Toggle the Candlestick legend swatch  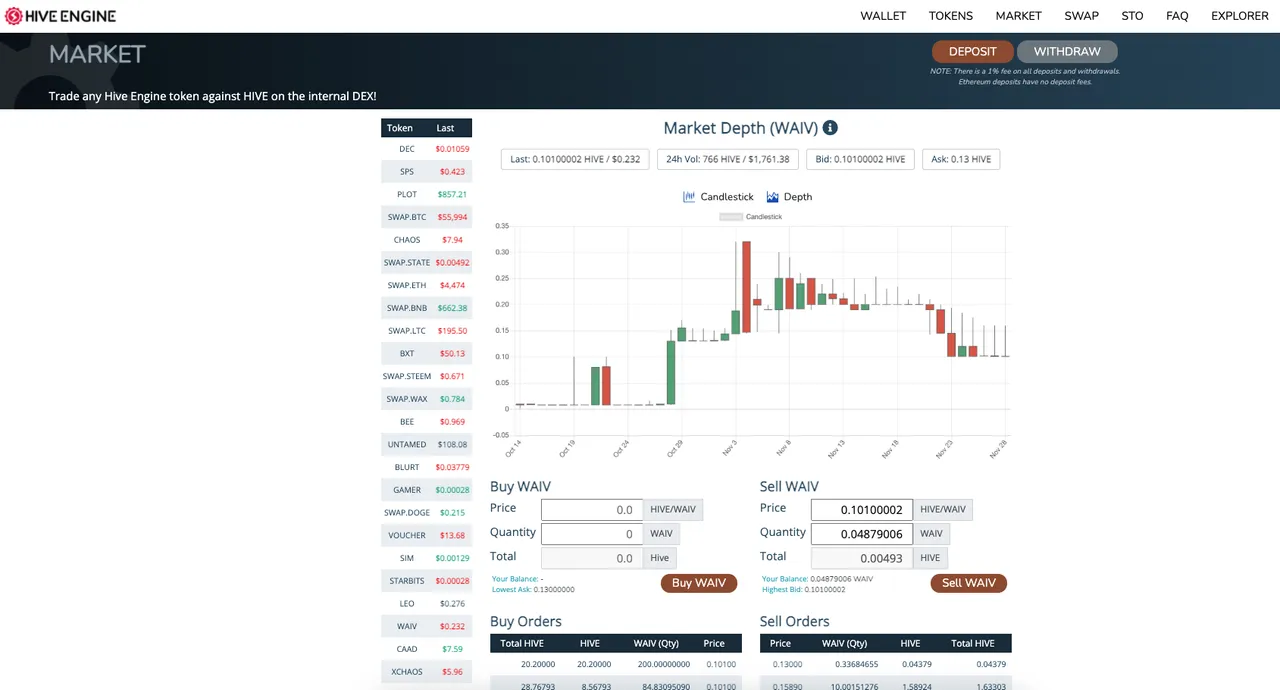[x=731, y=217]
